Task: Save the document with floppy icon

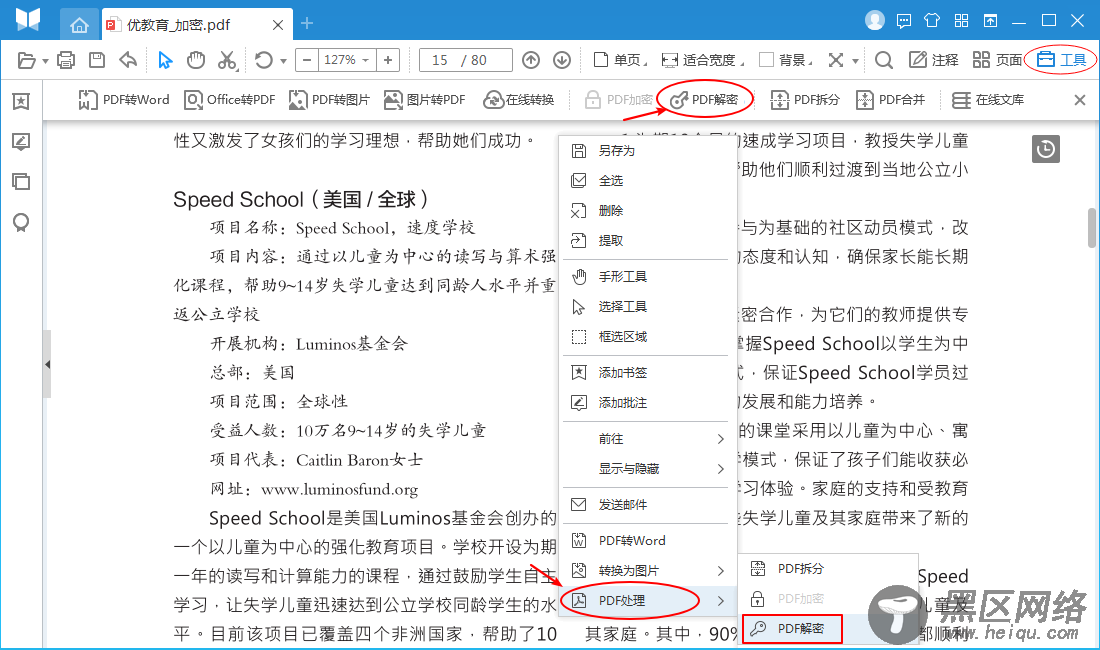Action: tap(97, 60)
